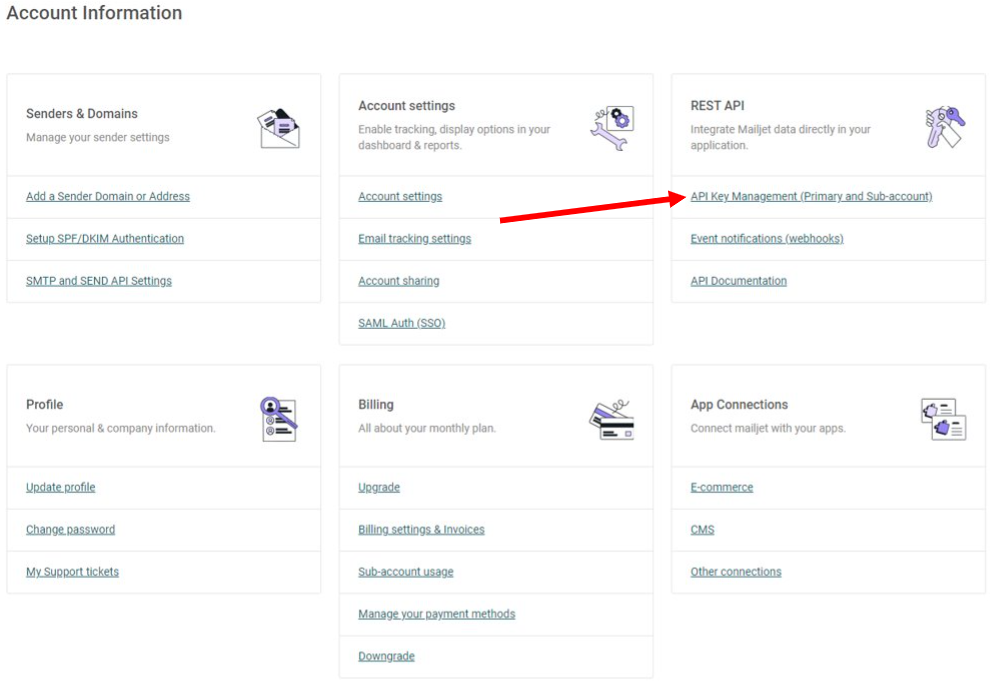Image resolution: width=994 pixels, height=683 pixels.
Task: Go to Account sharing
Action: (399, 281)
